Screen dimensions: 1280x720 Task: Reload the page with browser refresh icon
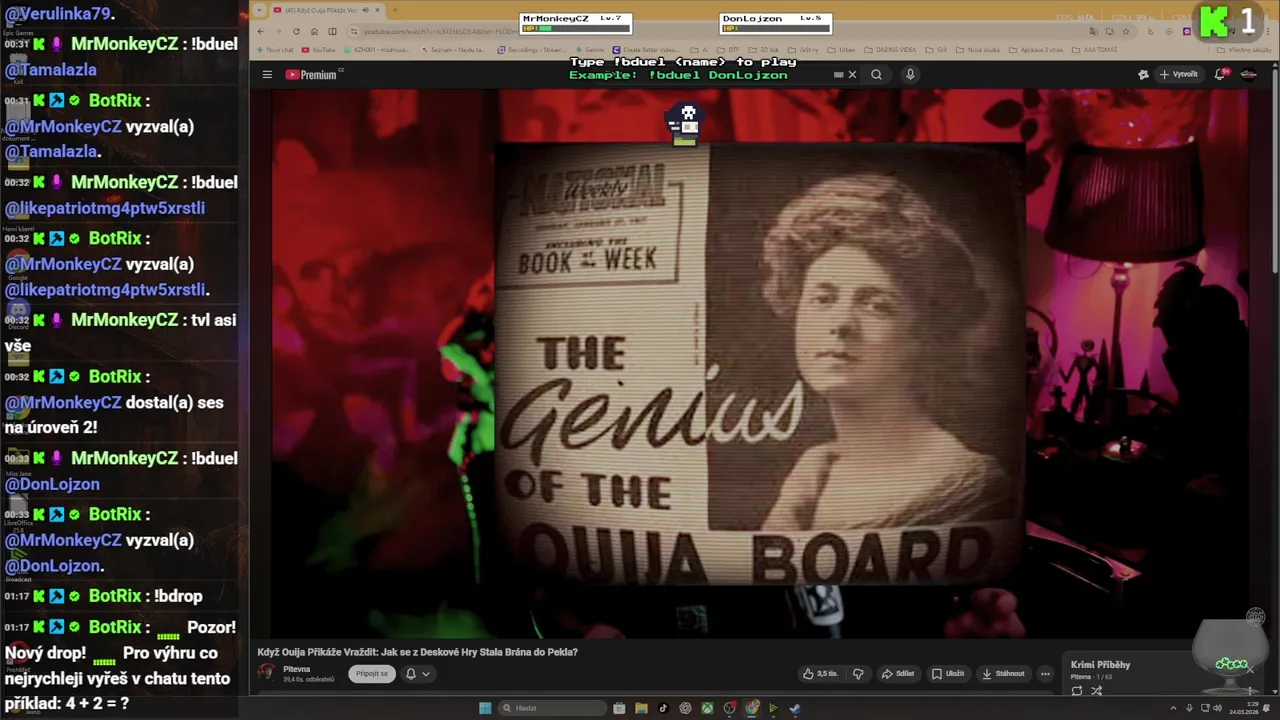tap(296, 31)
